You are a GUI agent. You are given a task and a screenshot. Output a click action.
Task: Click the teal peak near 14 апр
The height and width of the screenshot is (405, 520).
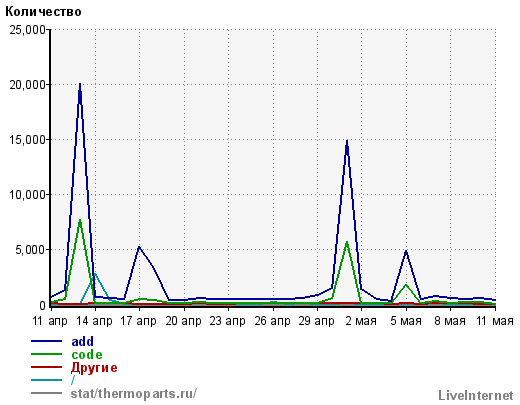[x=95, y=274]
